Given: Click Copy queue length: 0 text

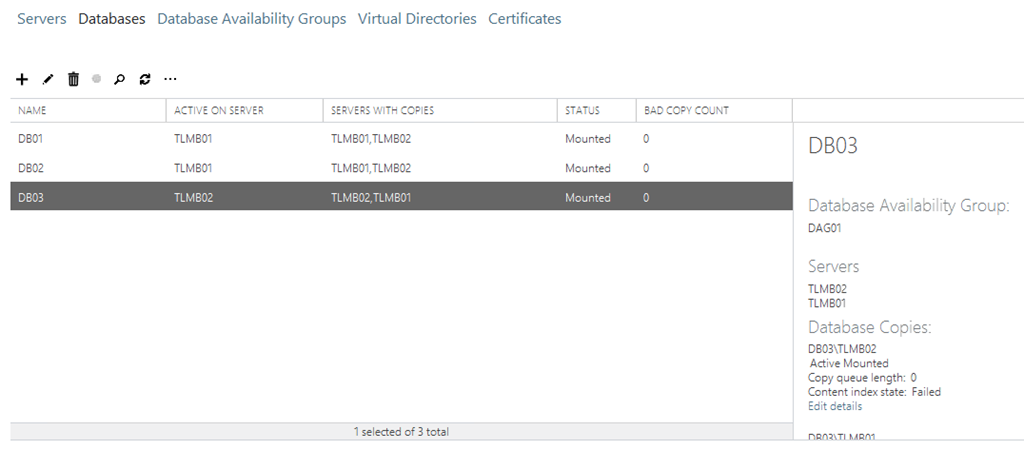Looking at the screenshot, I should [x=862, y=378].
